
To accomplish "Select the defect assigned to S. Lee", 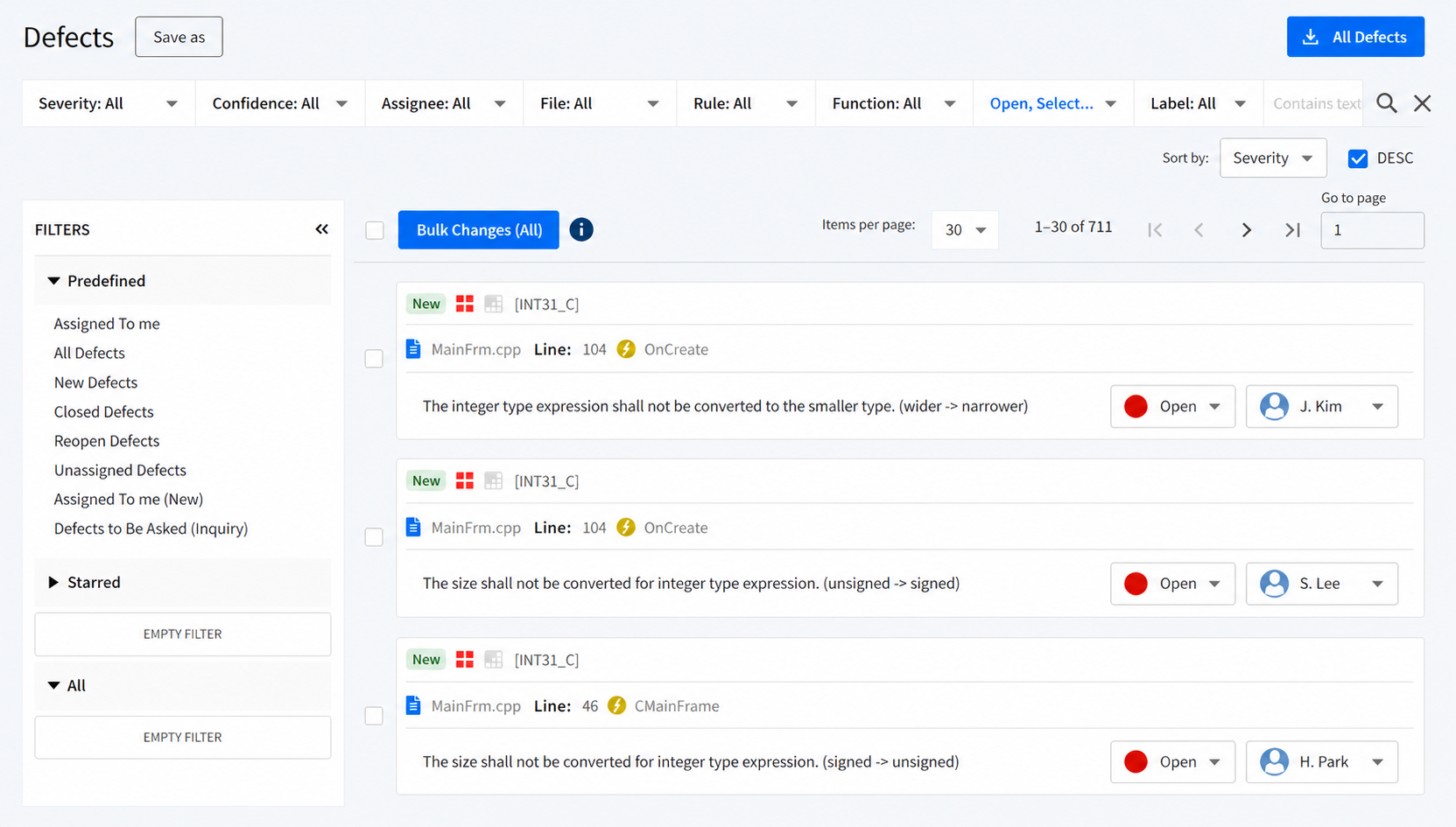I will click(374, 536).
